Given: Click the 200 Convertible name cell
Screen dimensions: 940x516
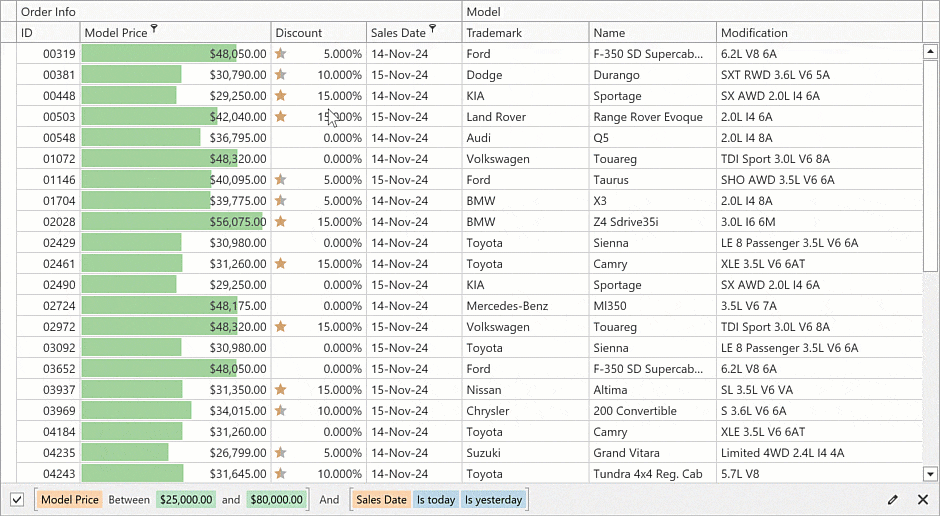Looking at the screenshot, I should 652,410.
